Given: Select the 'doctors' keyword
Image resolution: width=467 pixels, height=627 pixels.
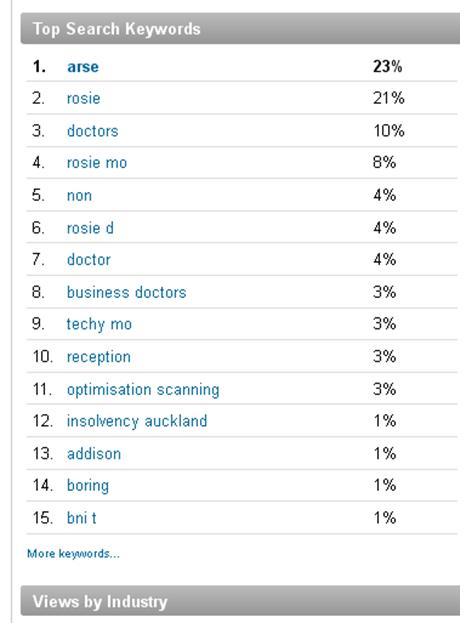Looking at the screenshot, I should pos(93,131).
